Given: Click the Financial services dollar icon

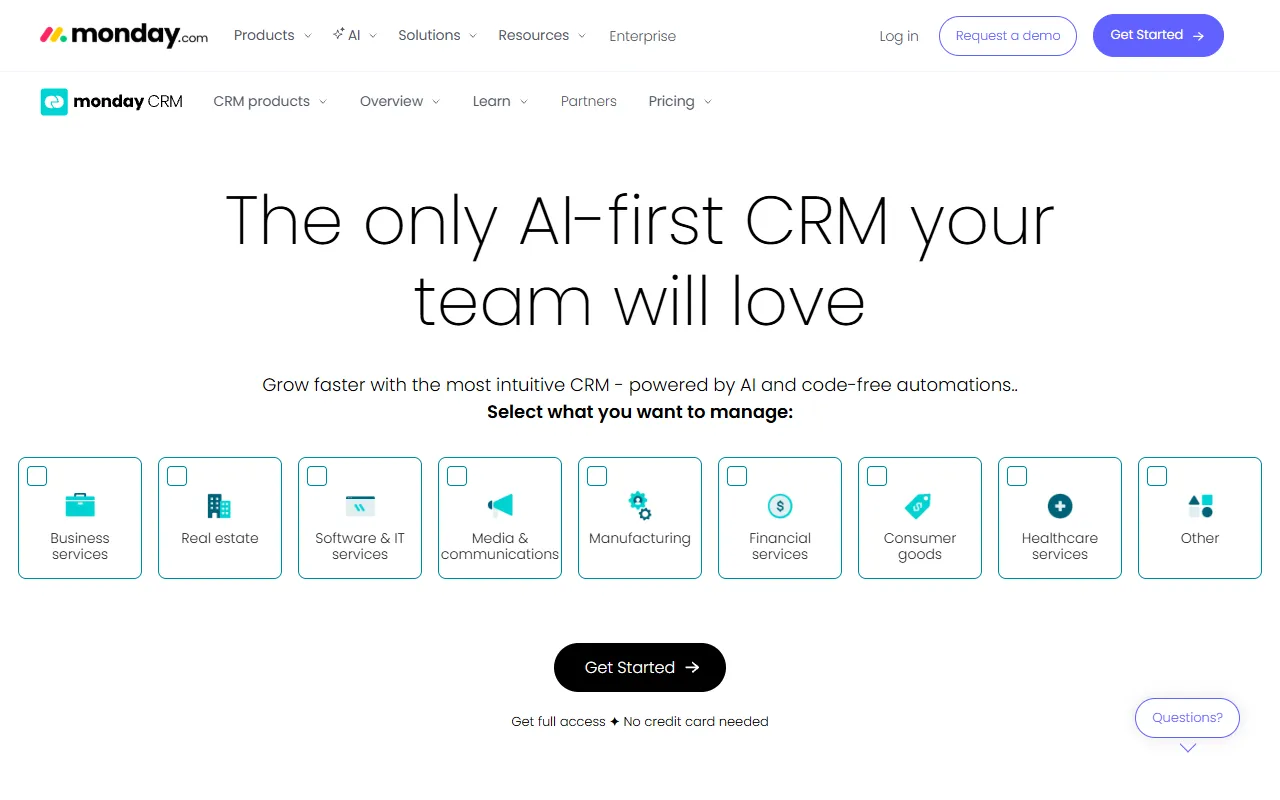Looking at the screenshot, I should [780, 506].
